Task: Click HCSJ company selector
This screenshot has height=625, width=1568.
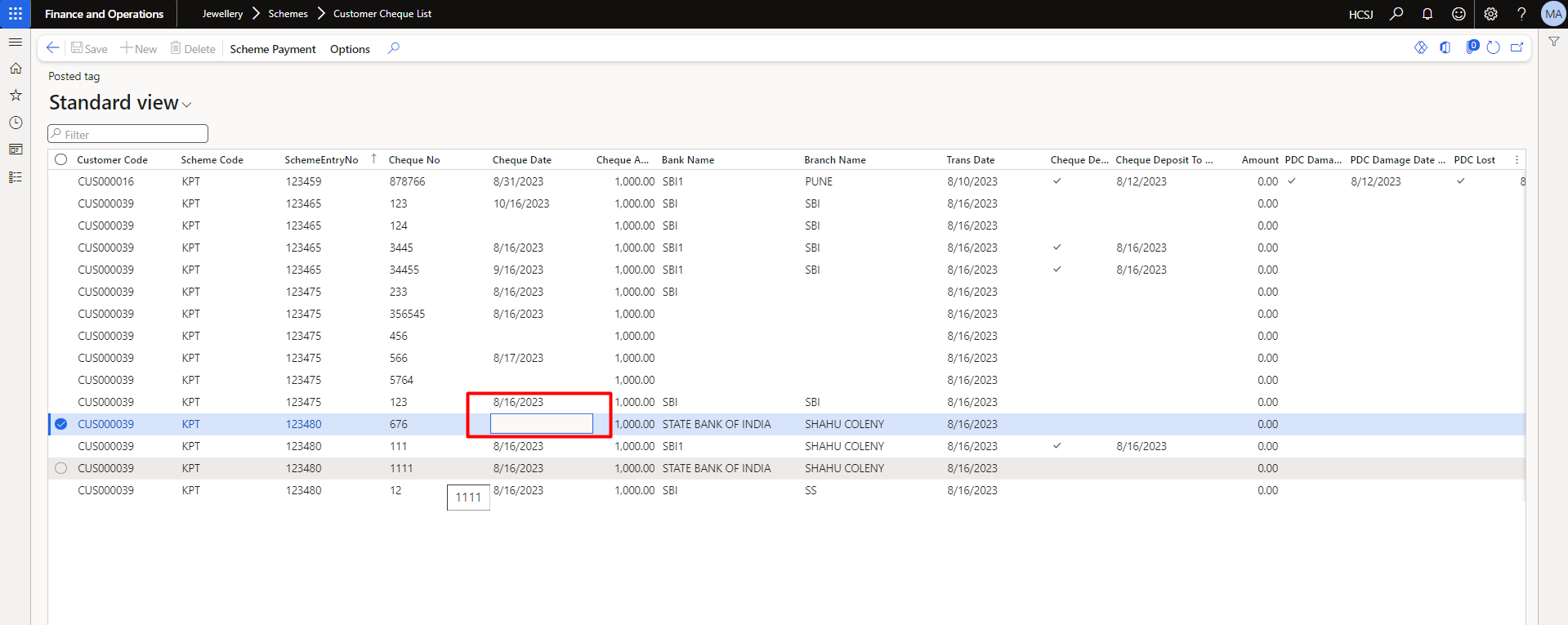Action: [1360, 15]
